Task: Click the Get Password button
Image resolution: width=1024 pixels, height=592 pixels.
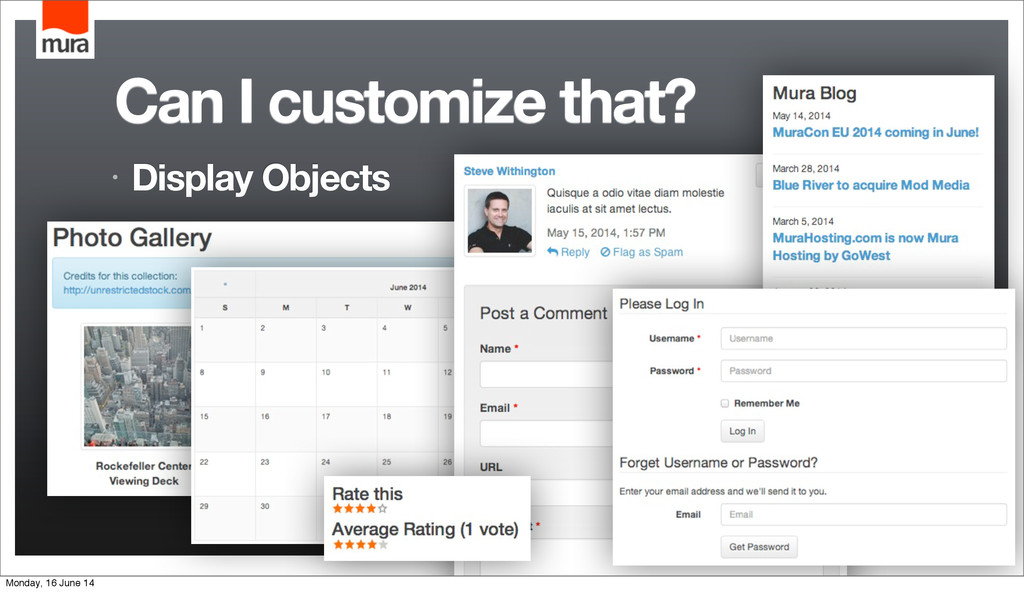Action: [x=759, y=547]
